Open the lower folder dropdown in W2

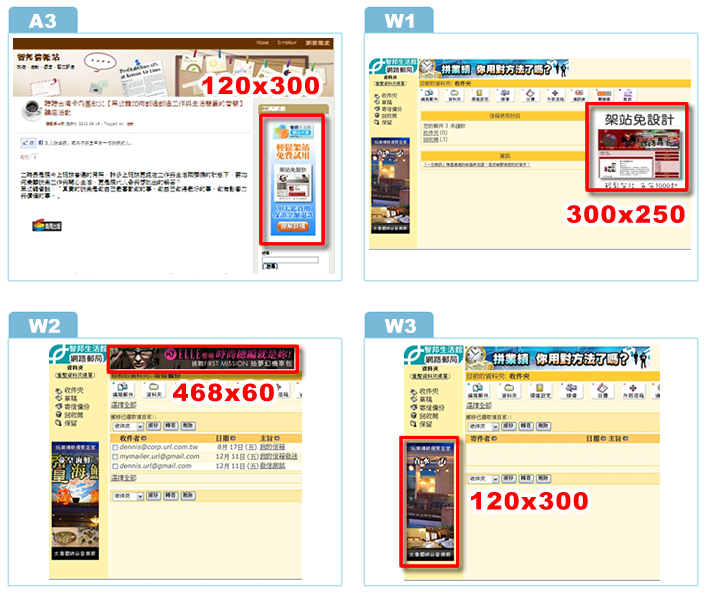coord(128,496)
